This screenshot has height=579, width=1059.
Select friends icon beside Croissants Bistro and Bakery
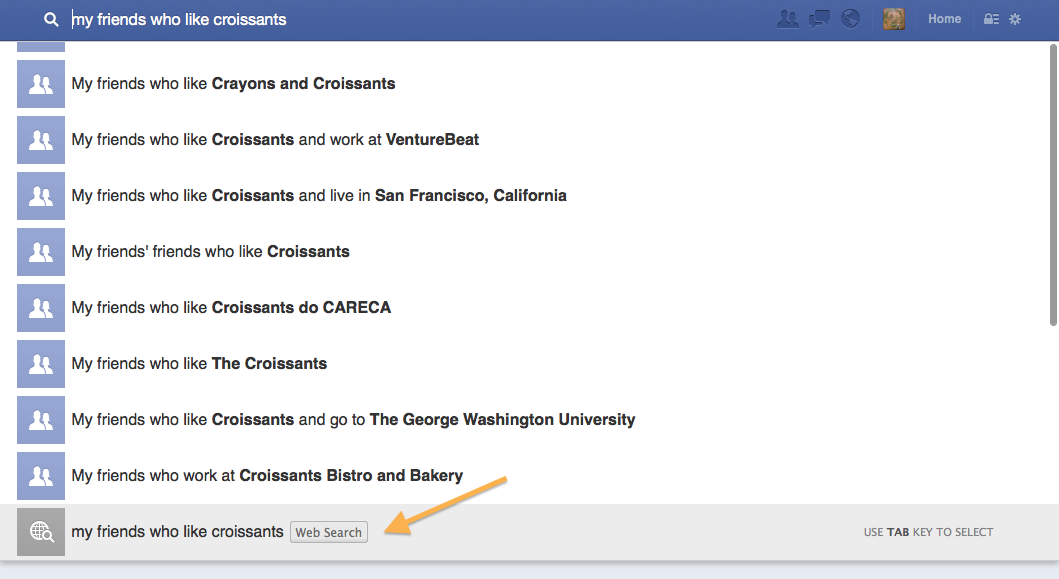[x=41, y=476]
